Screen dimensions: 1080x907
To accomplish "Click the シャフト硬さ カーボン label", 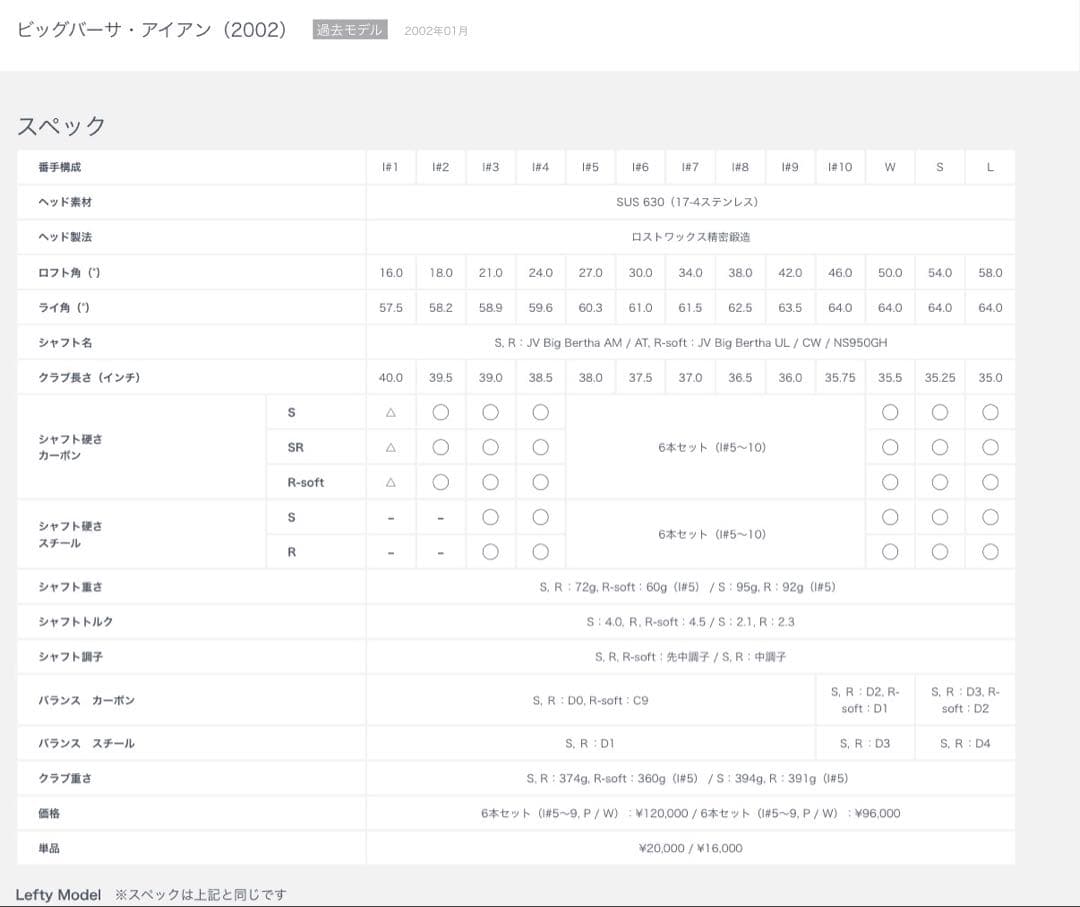I will pyautogui.click(x=70, y=448).
